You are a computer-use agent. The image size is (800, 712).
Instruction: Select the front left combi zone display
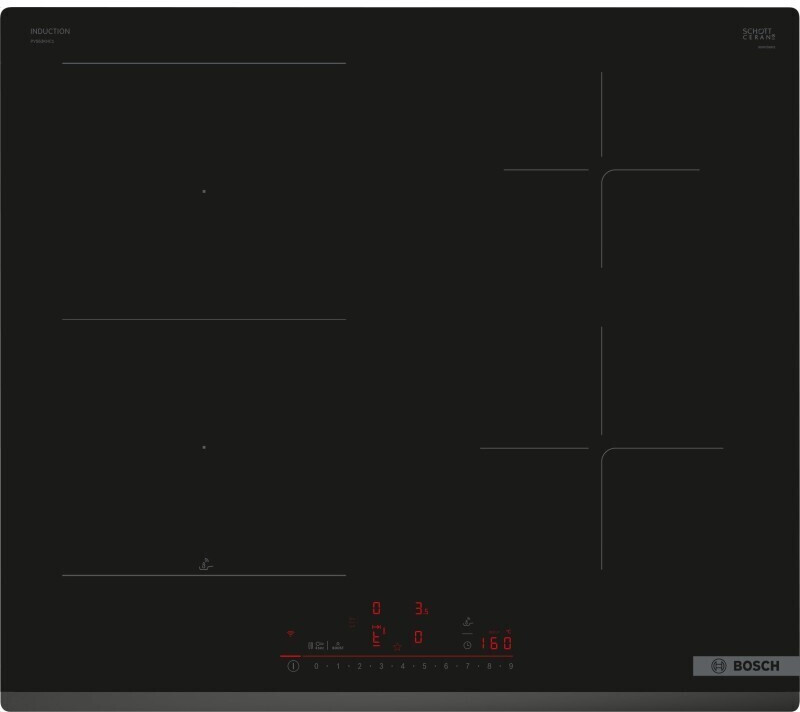[378, 636]
